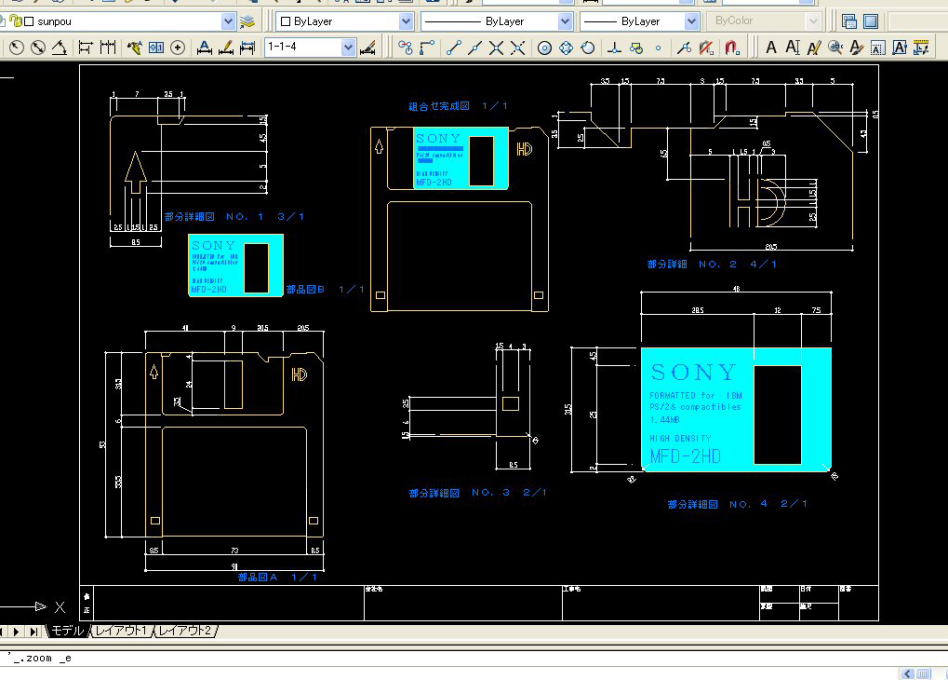Select the Parallel object snap
This screenshot has width=948, height=680.
point(636,47)
